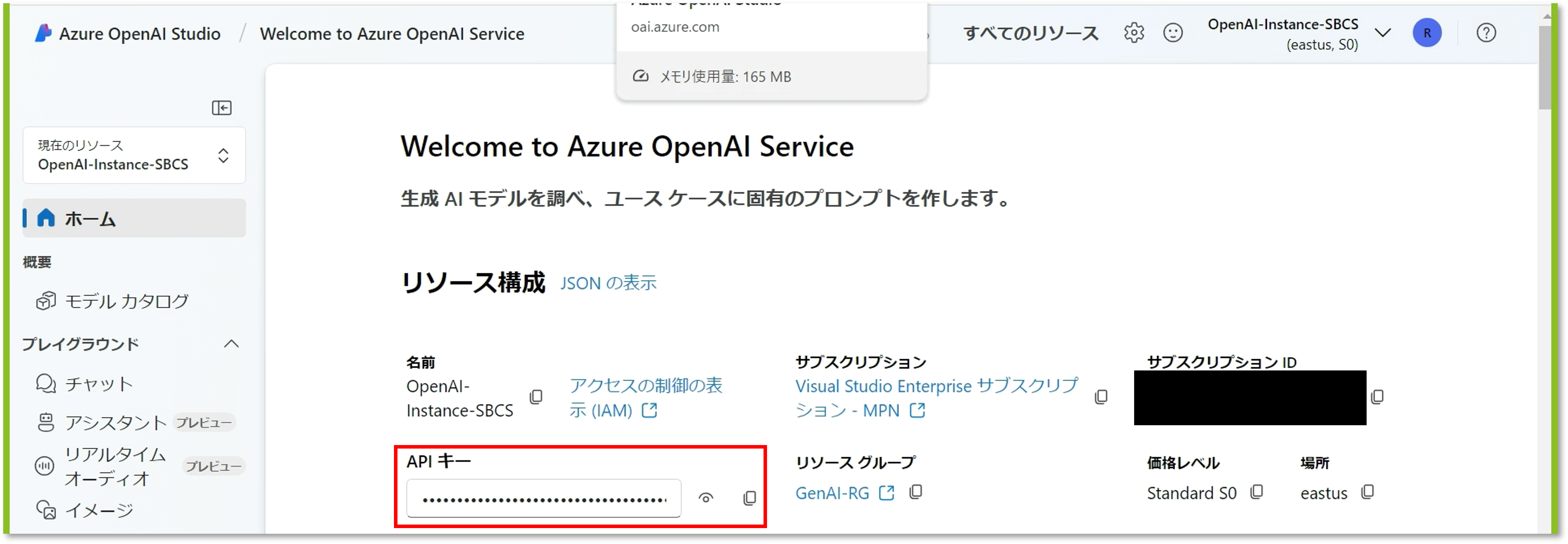Copy the API キー value
This screenshot has height=544, width=1568.
749,498
